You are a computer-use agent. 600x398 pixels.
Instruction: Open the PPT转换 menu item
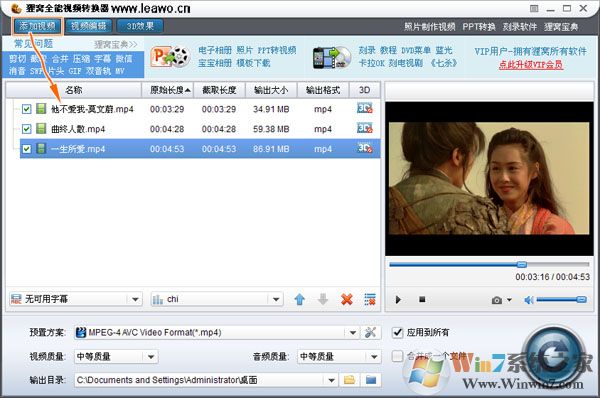coord(479,27)
